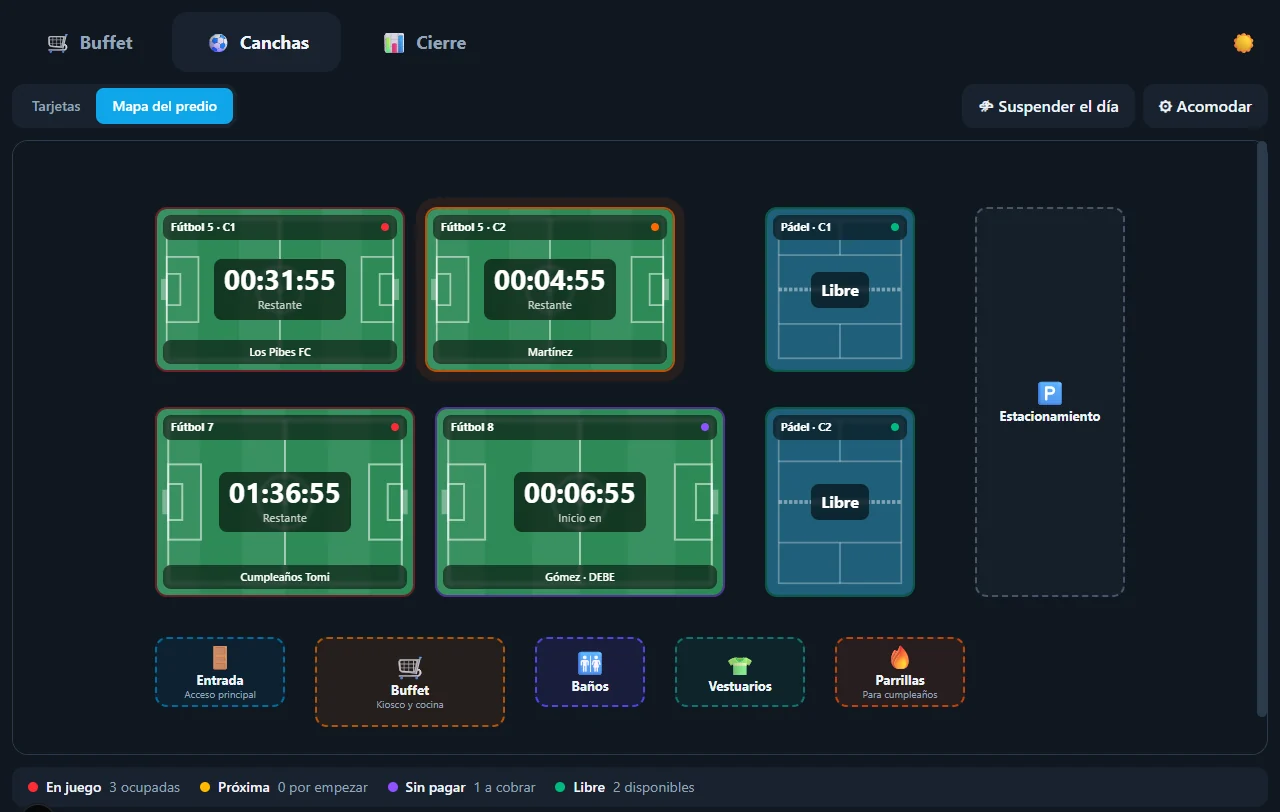Open the Fútbol 5 · C1 court card
The image size is (1280, 812).
(x=280, y=289)
